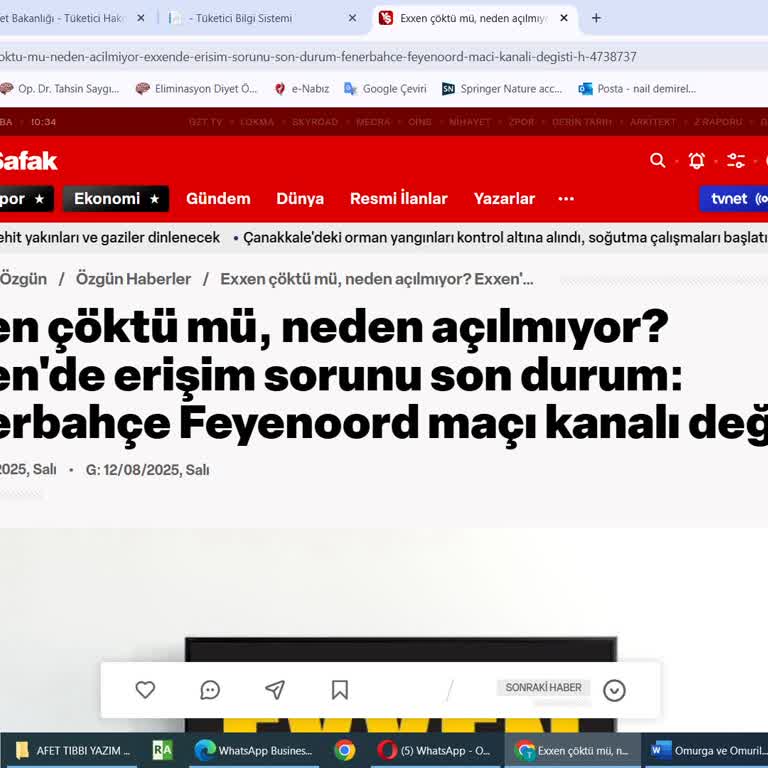
Task: Click the Yeni Şafak logo
Action: coord(28,161)
